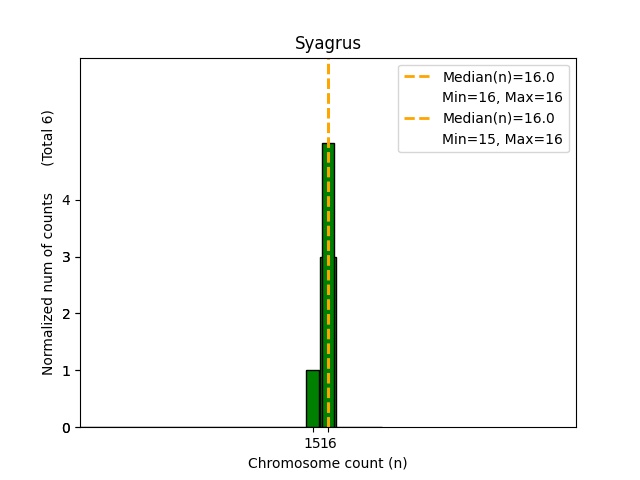Click the orange dashed median line above the bars

point(328,100)
